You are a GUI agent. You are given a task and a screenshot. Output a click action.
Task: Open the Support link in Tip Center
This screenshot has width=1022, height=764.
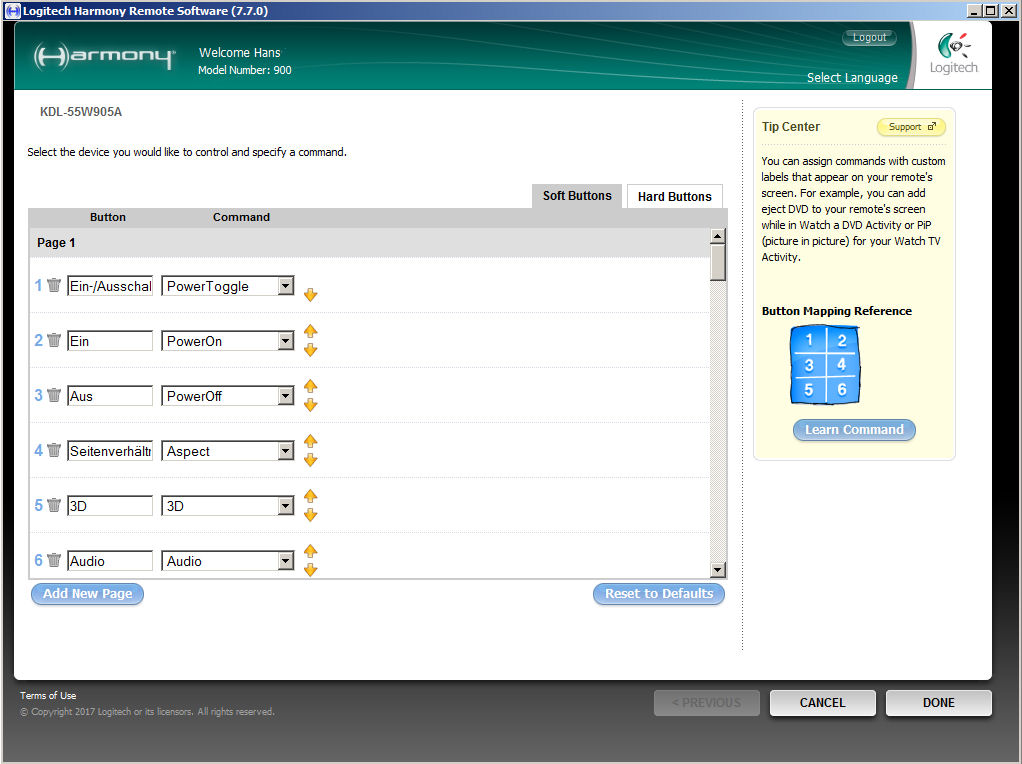[x=911, y=127]
